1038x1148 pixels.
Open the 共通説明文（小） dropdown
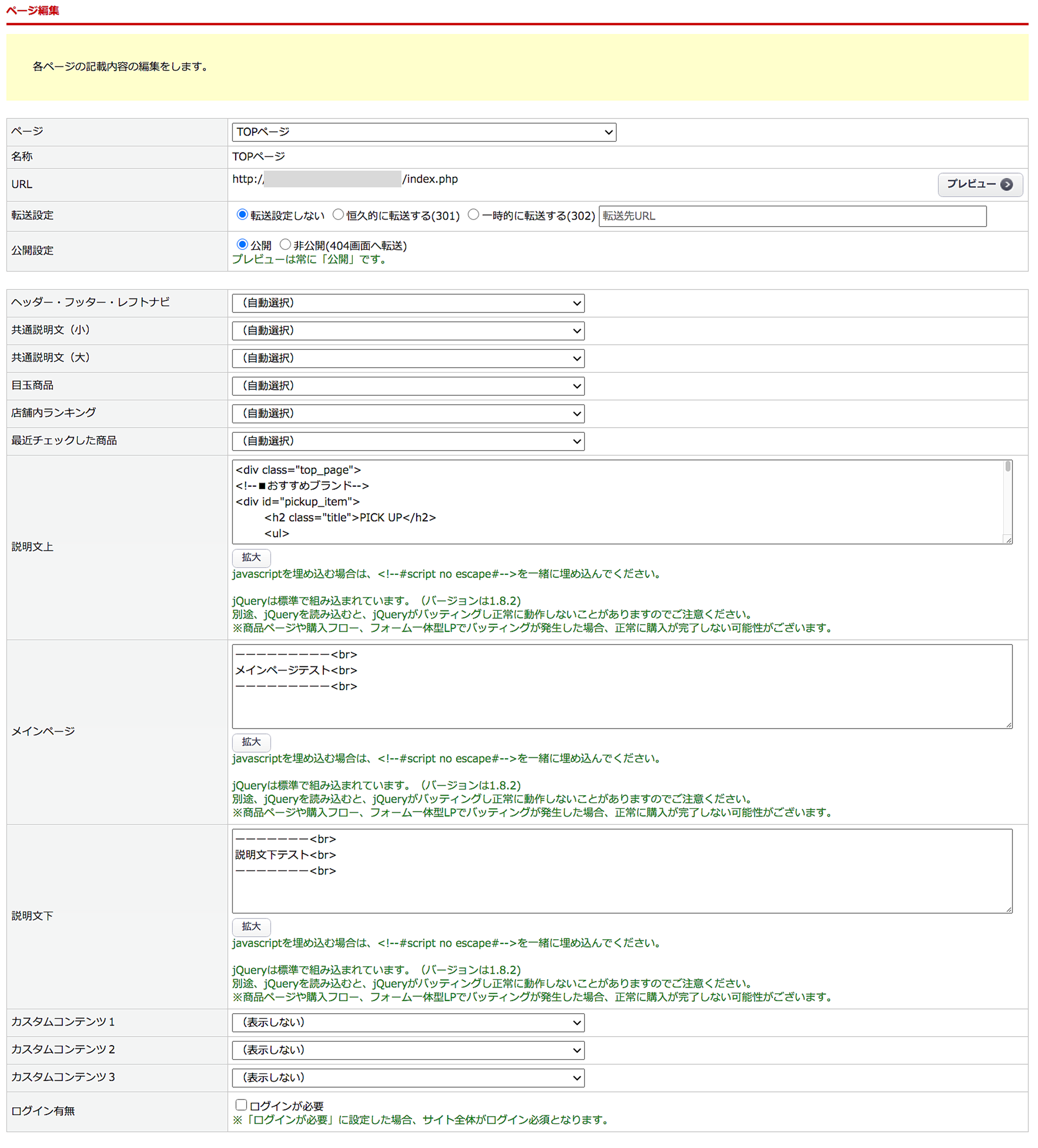point(408,331)
